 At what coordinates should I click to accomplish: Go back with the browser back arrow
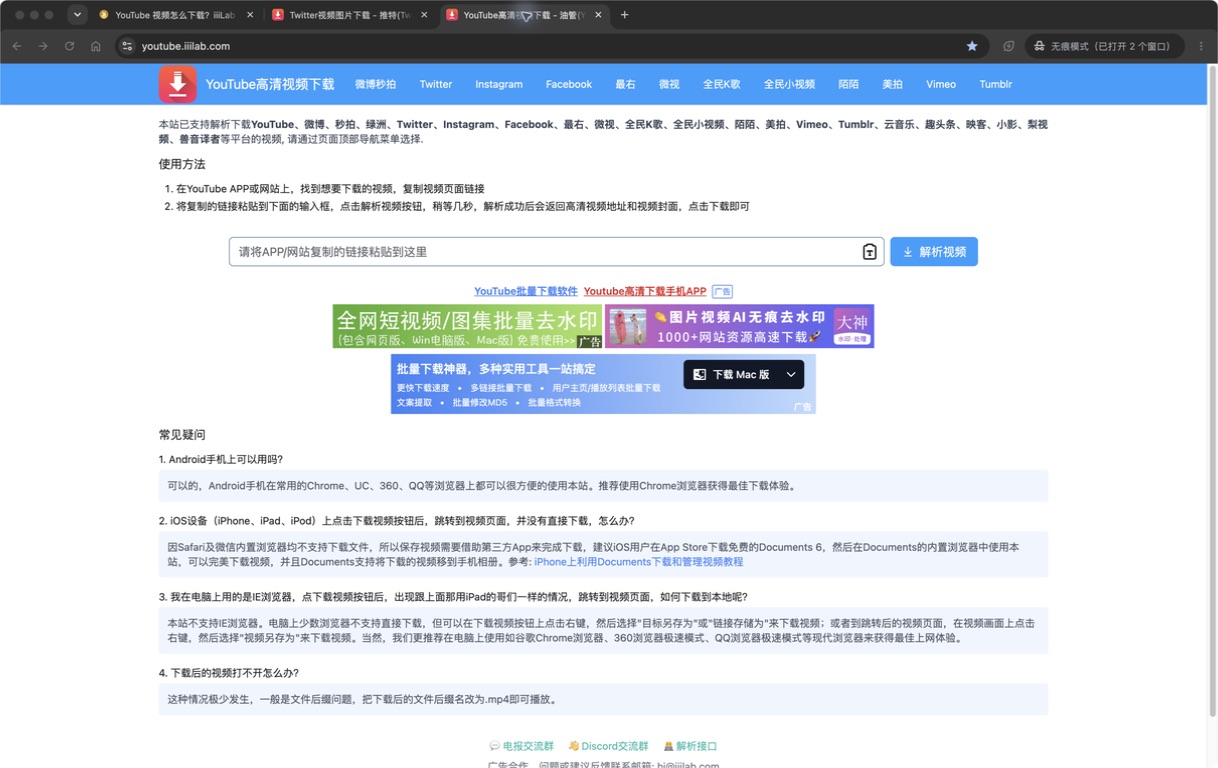pyautogui.click(x=17, y=46)
